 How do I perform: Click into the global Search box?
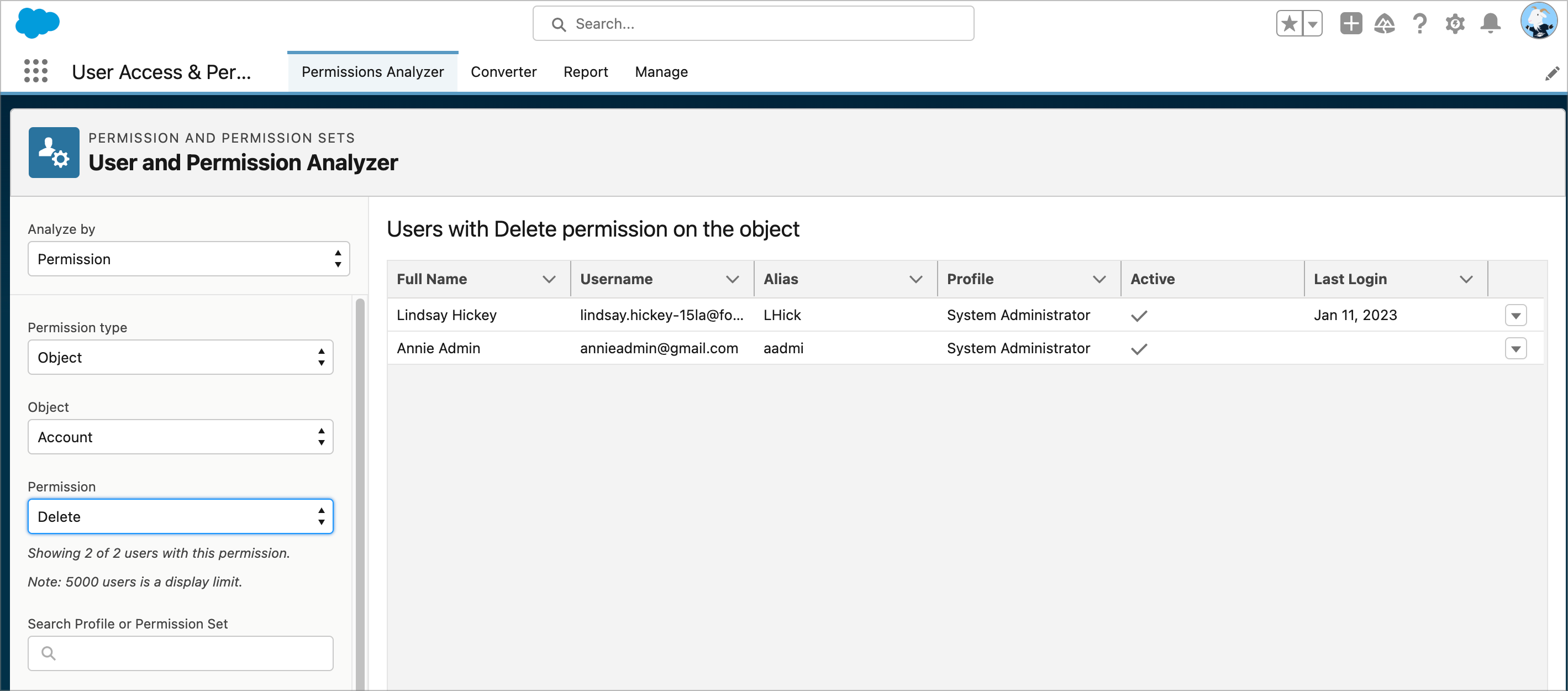click(753, 24)
